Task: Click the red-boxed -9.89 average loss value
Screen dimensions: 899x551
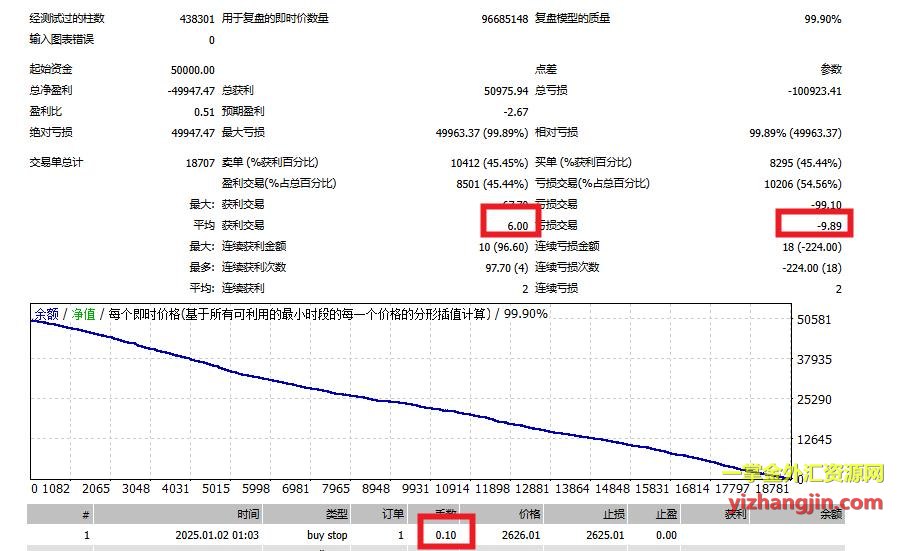Action: [x=825, y=226]
